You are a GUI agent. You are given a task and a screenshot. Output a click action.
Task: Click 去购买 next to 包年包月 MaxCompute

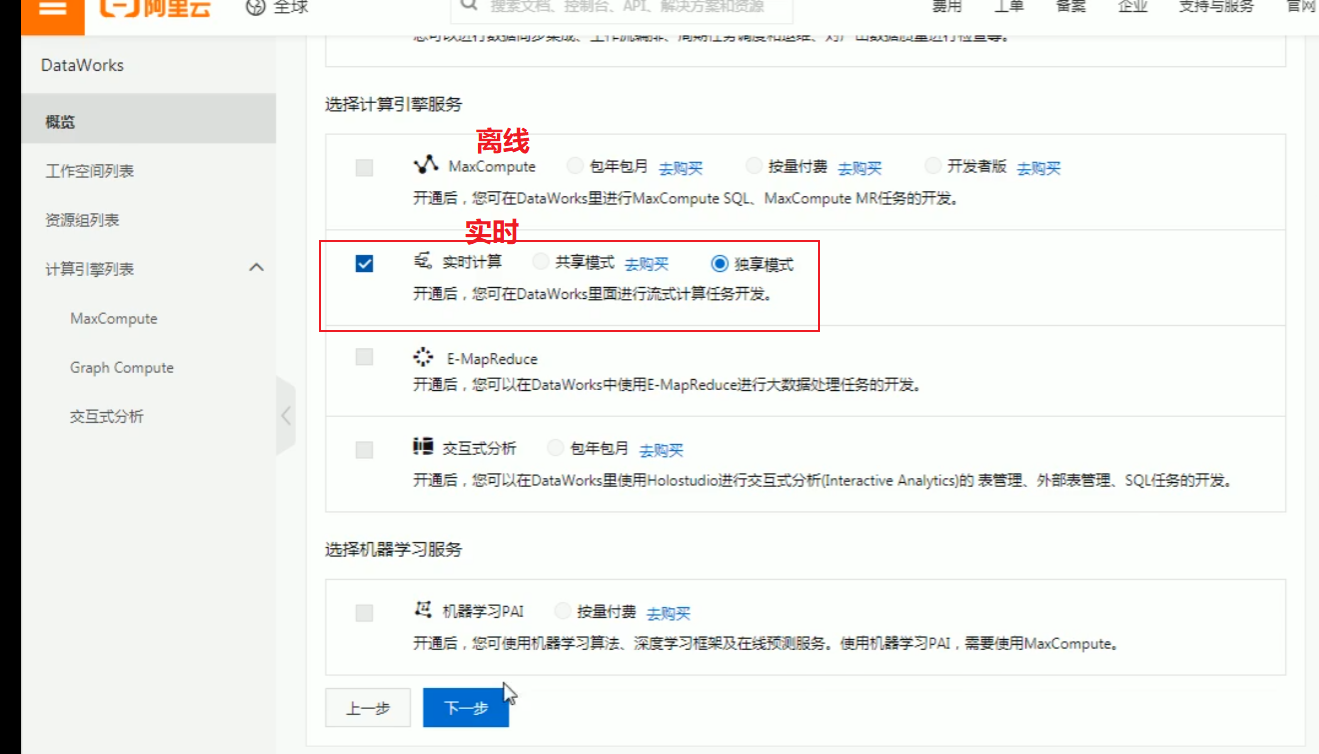click(680, 168)
